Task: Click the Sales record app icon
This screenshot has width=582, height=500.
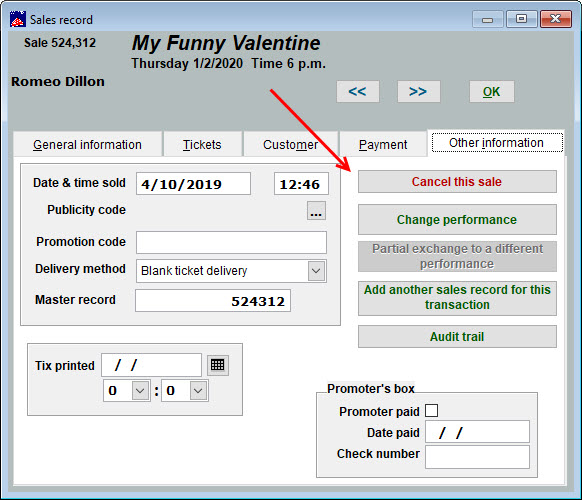Action: (x=18, y=19)
